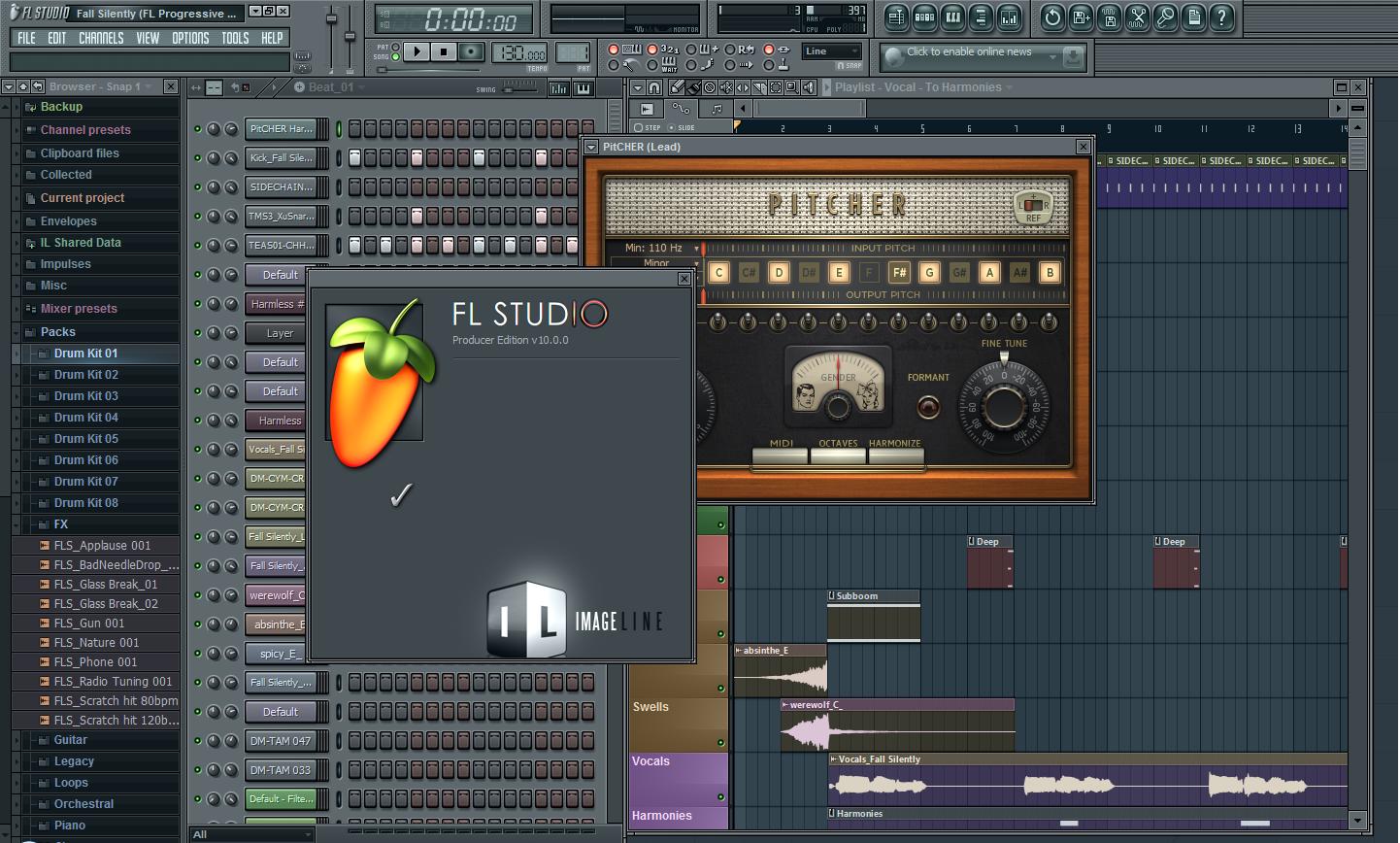The image size is (1400, 843).
Task: Open the browser view icon in top toolbar
Action: click(981, 16)
